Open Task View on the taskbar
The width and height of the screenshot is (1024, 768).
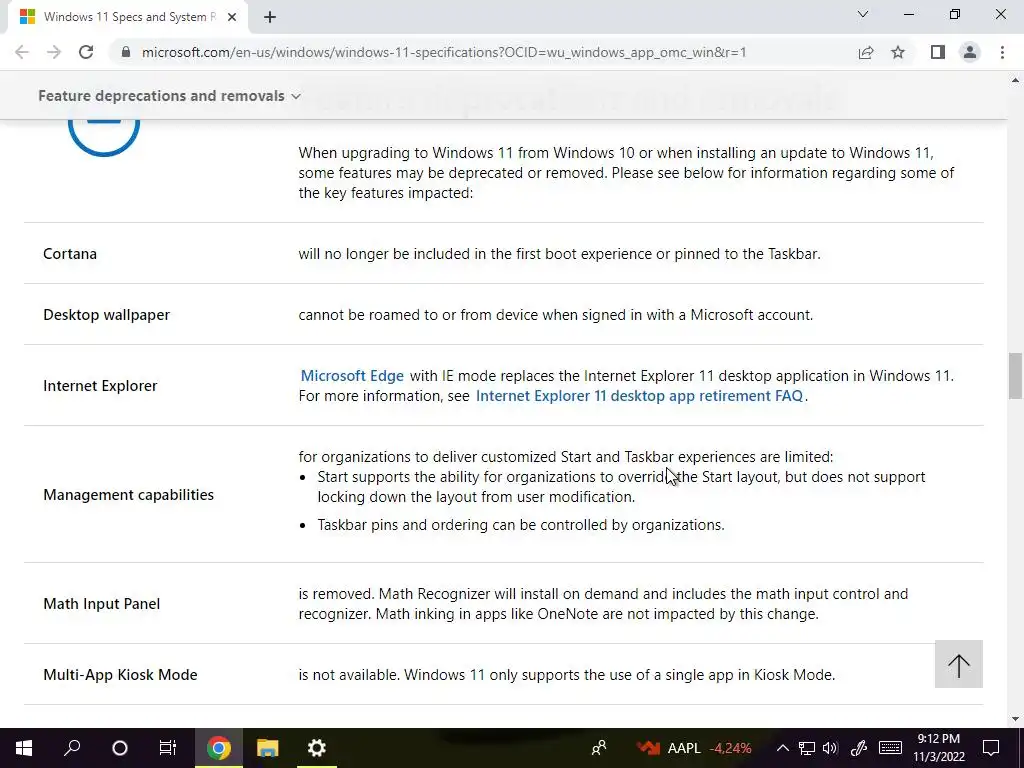168,748
